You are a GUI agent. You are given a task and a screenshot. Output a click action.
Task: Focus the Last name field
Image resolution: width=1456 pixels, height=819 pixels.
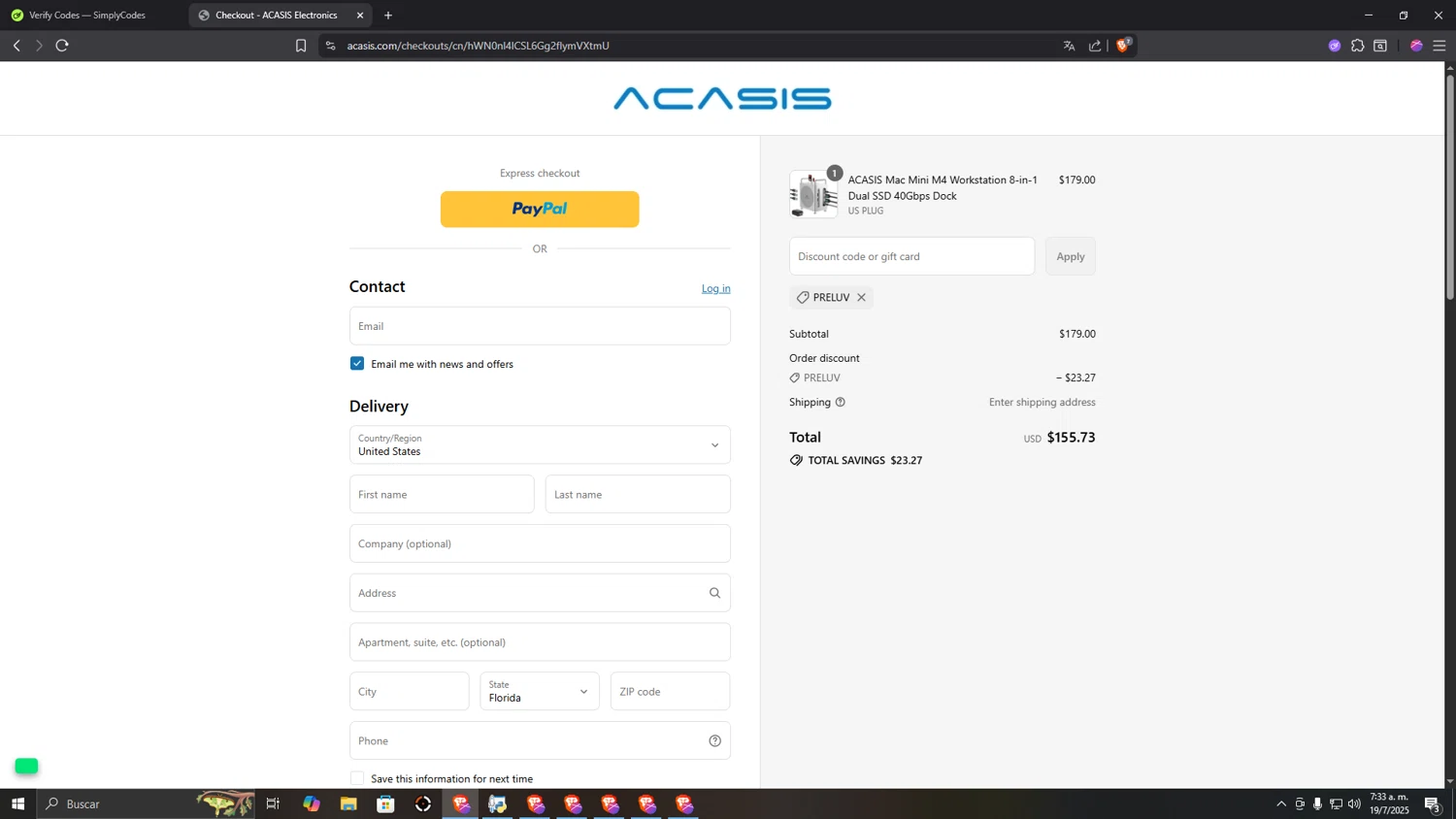pyautogui.click(x=638, y=494)
